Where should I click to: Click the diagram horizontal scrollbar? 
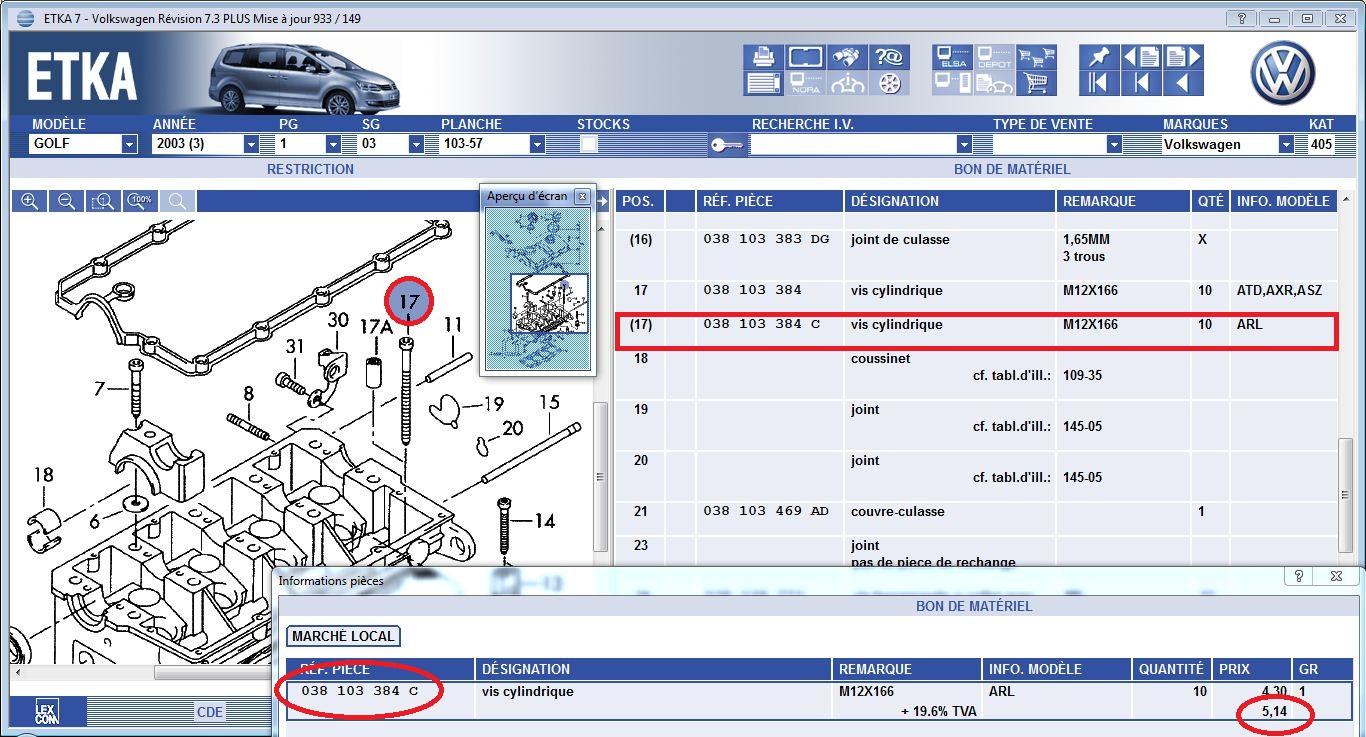click(215, 674)
